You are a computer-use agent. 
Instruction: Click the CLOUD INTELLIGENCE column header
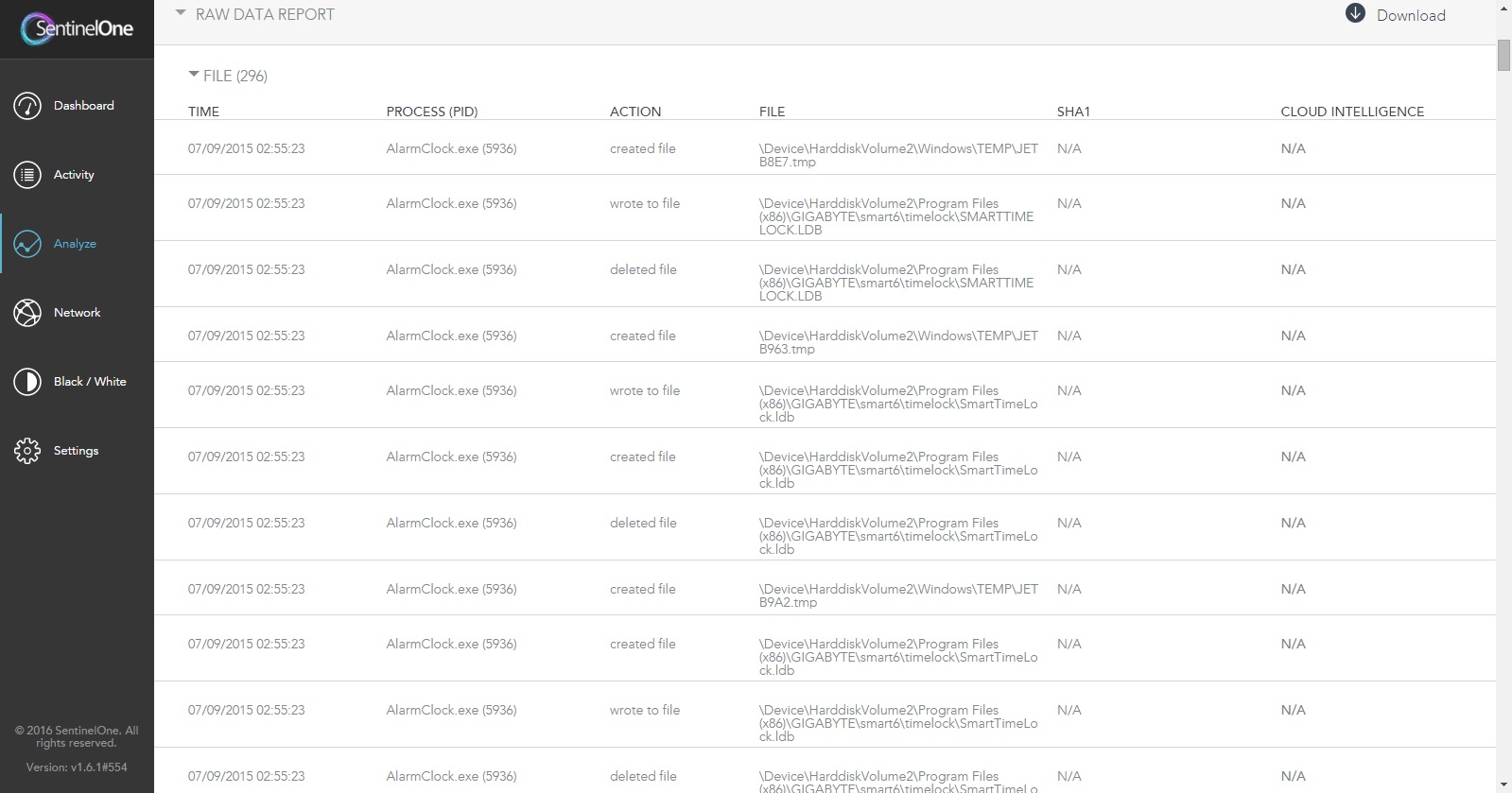pyautogui.click(x=1352, y=112)
